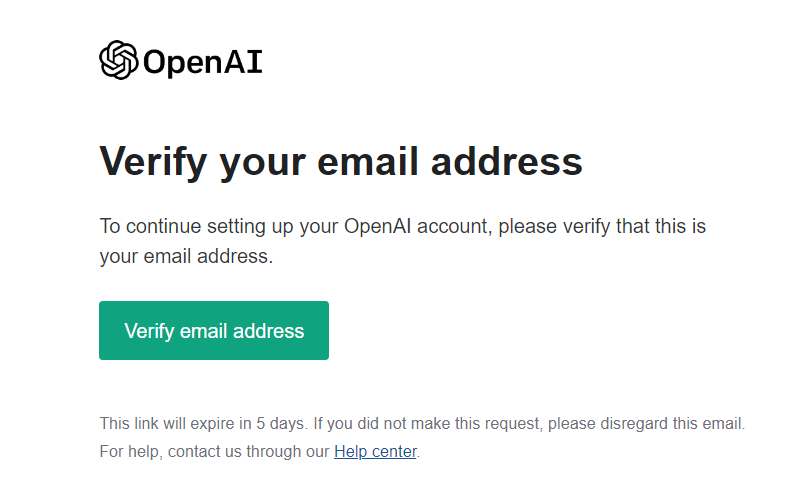802x498 pixels.
Task: Click "please verify that this is" text
Action: 602,226
